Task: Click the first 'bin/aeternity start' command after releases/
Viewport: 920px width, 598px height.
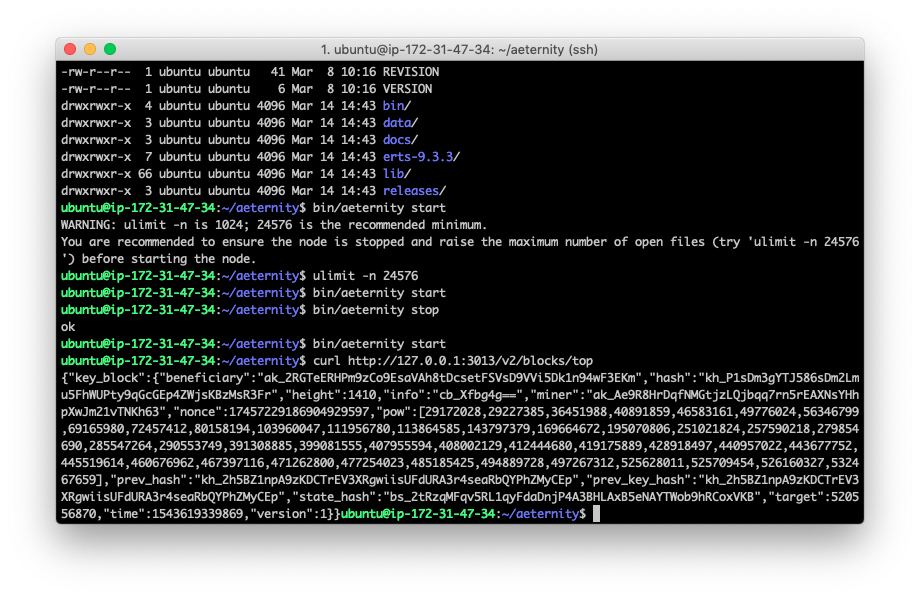Action: (379, 208)
